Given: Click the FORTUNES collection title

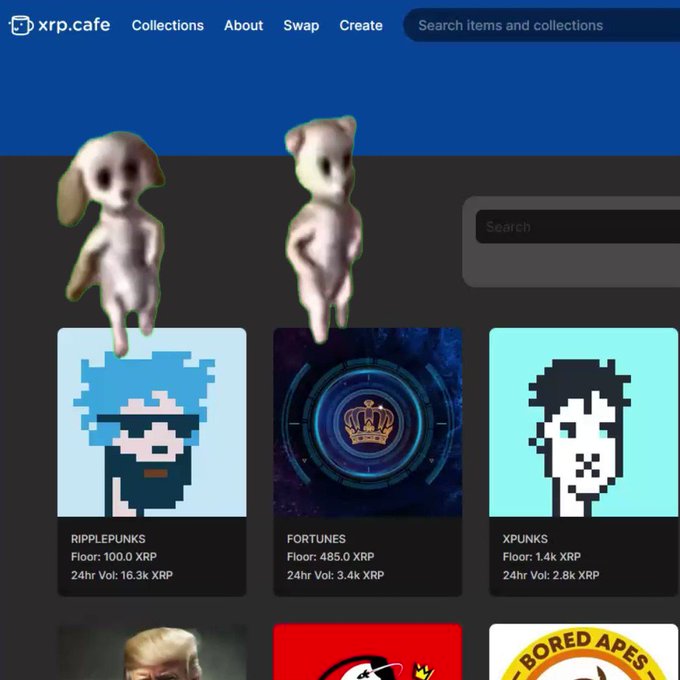Looking at the screenshot, I should tap(316, 539).
